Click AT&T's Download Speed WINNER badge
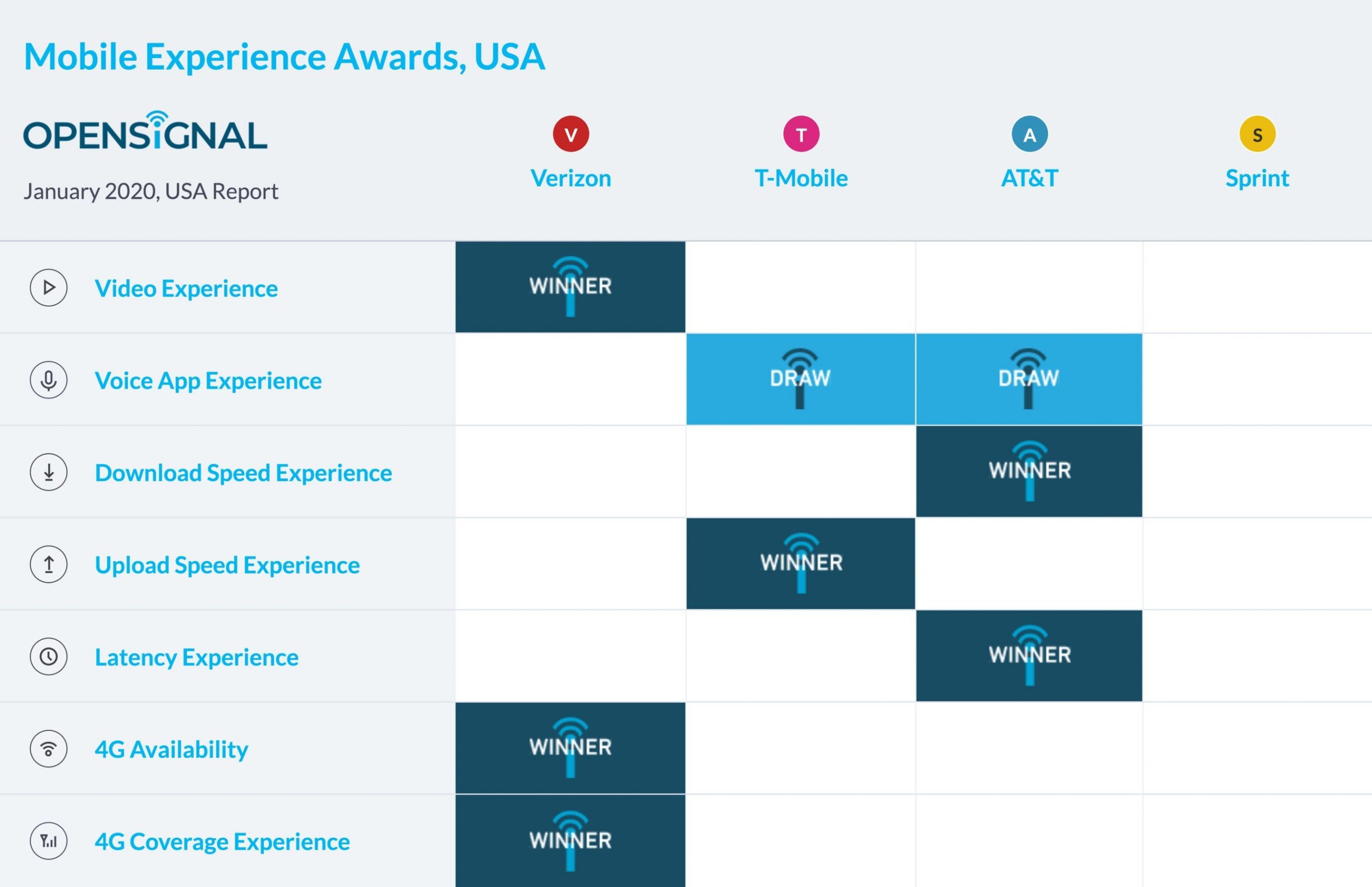This screenshot has height=887, width=1372. 1030,471
